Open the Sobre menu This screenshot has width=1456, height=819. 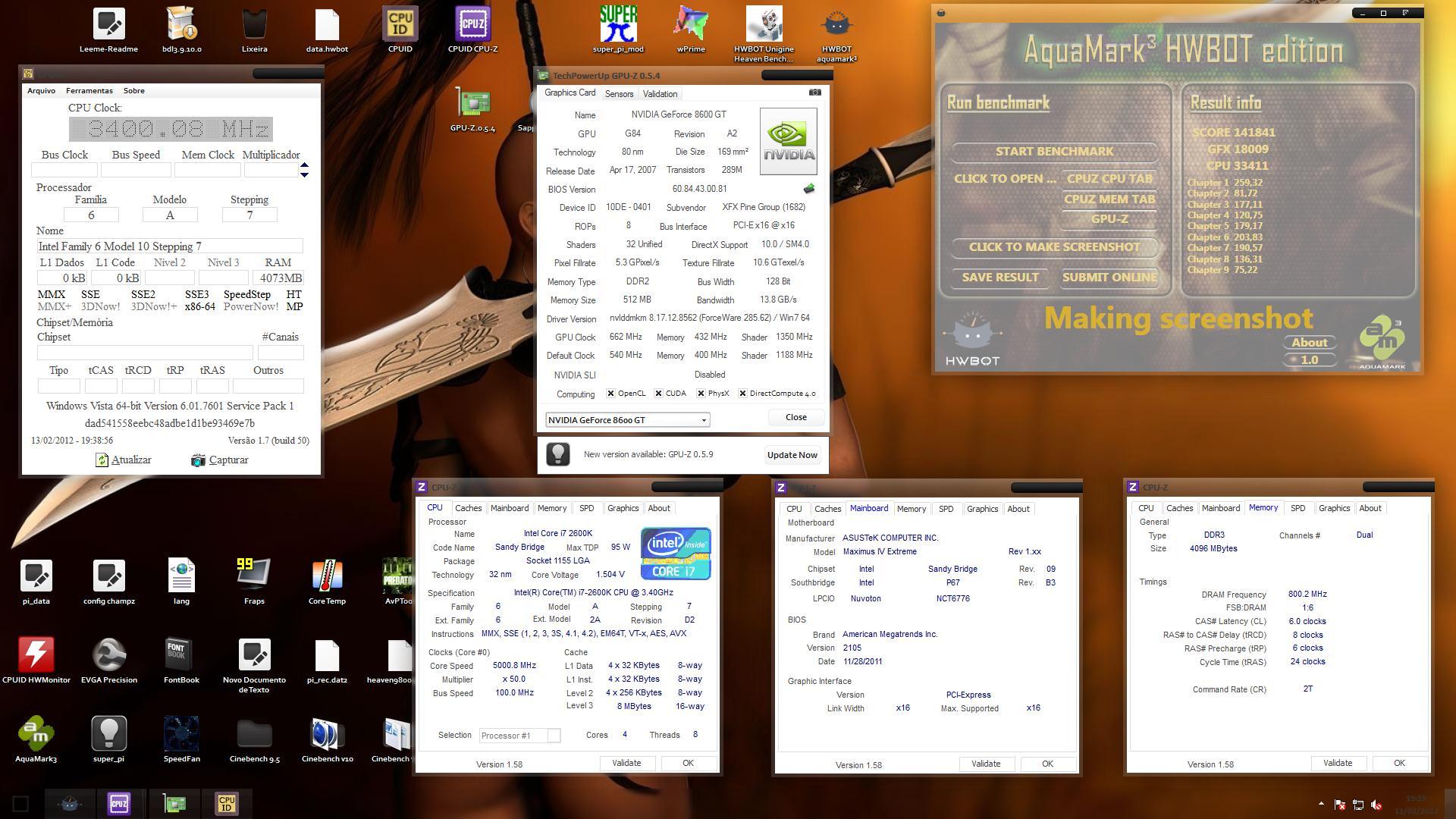tap(133, 91)
